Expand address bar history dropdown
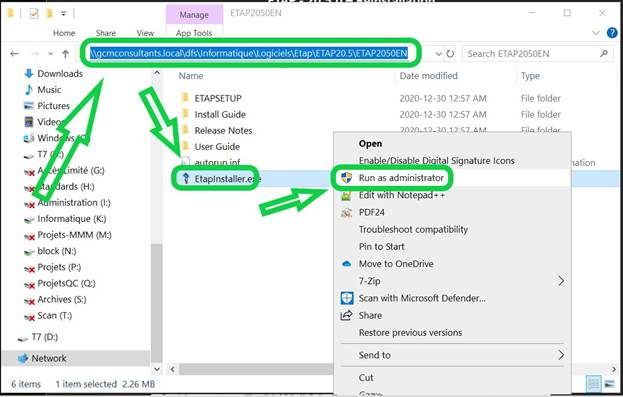 pos(438,54)
